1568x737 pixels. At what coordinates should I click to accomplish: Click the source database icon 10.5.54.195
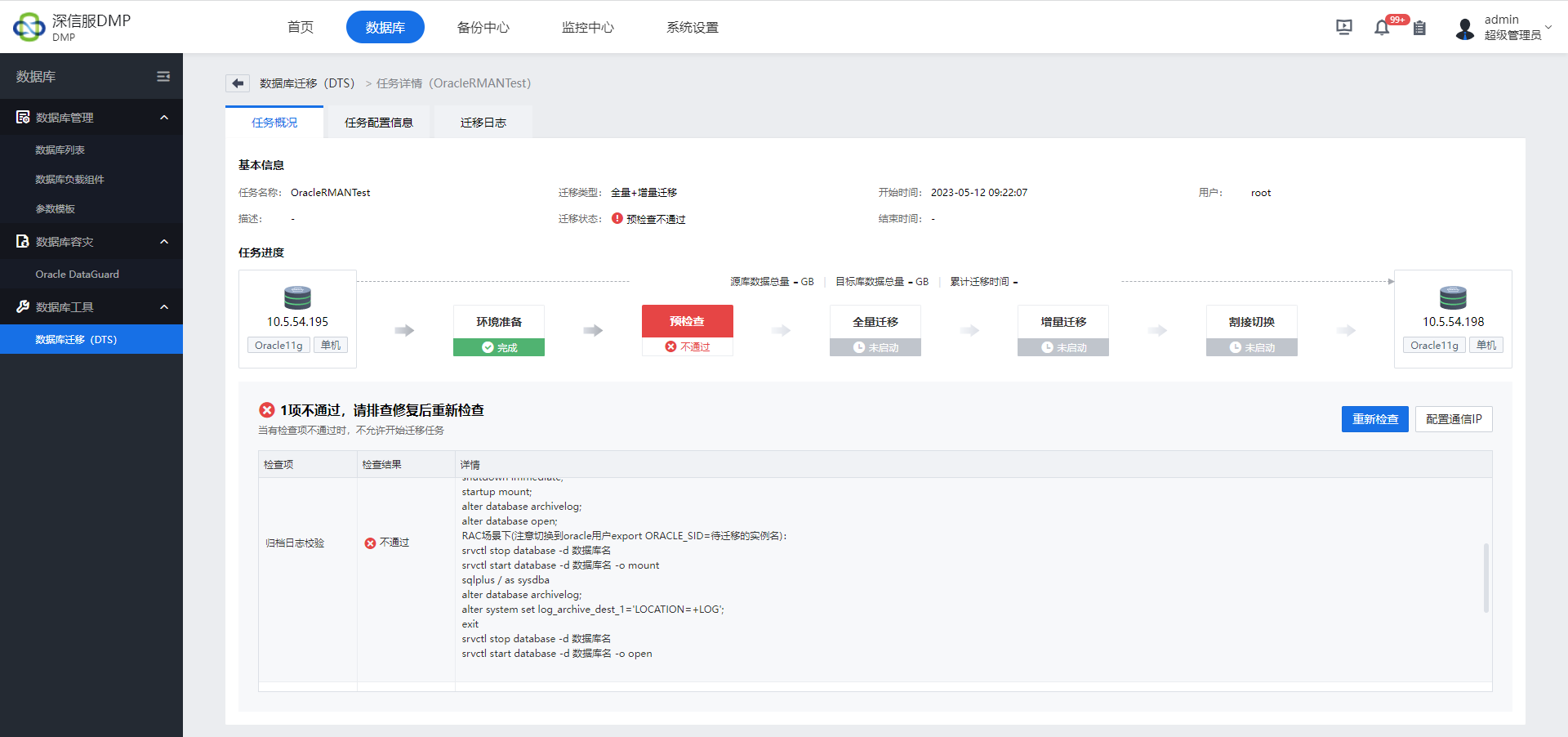click(297, 297)
